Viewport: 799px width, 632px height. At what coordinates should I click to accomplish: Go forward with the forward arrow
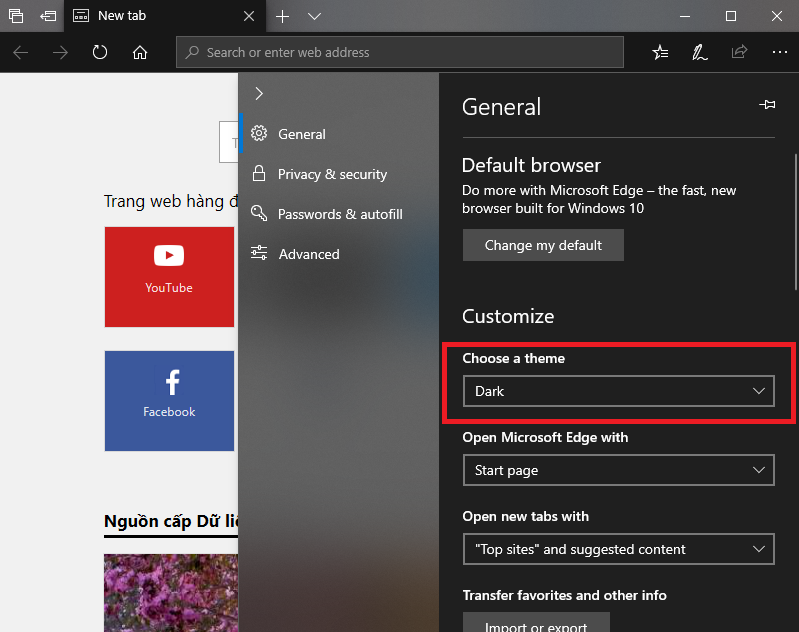[60, 52]
